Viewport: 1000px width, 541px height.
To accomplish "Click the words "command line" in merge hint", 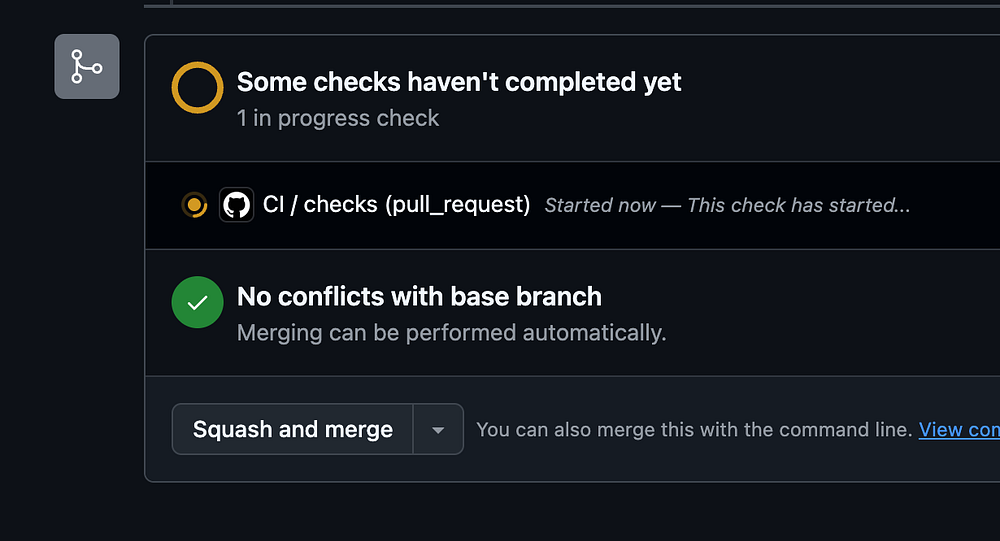I will tap(852, 430).
